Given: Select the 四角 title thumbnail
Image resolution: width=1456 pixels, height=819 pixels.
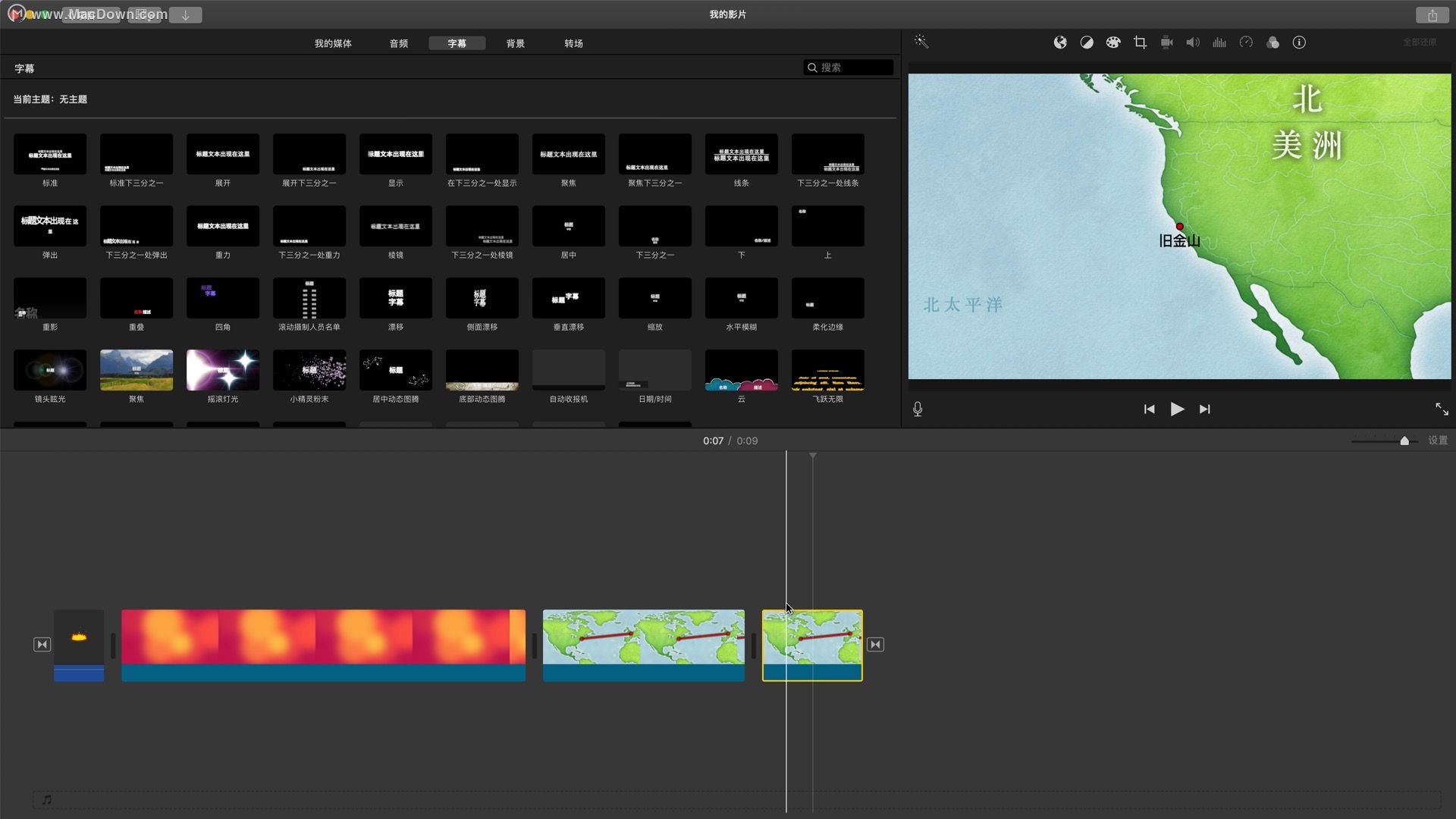Looking at the screenshot, I should click(223, 298).
